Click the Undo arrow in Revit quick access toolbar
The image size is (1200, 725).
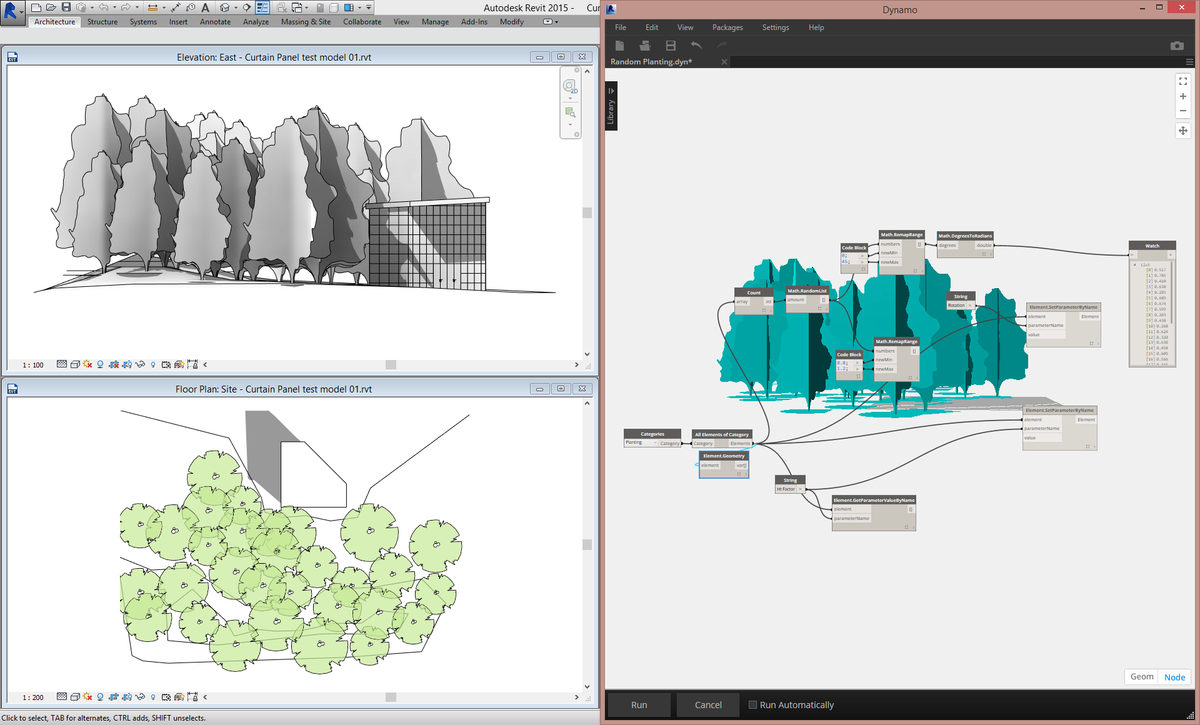coord(104,7)
